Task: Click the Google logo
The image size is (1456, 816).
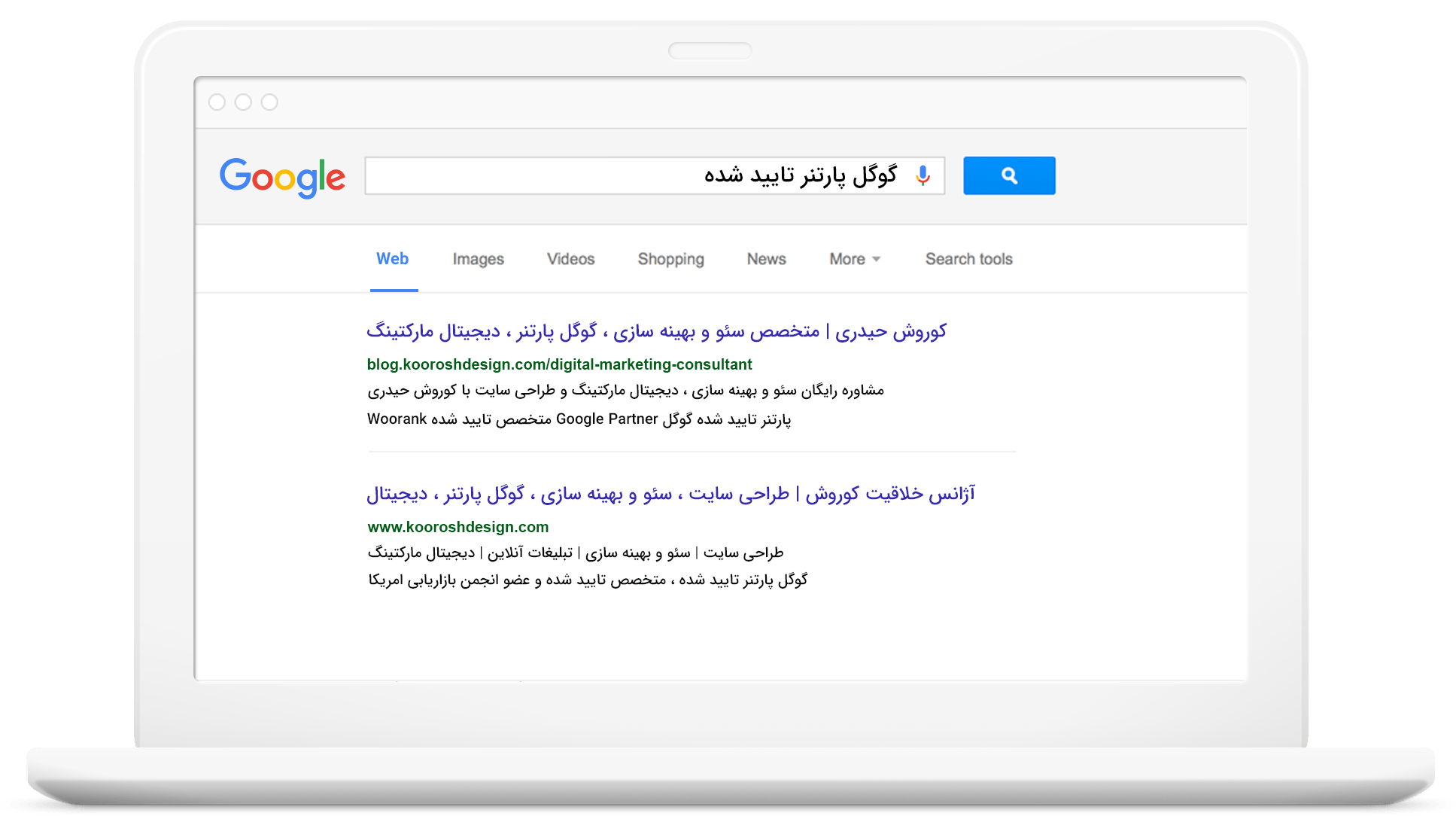Action: click(282, 178)
